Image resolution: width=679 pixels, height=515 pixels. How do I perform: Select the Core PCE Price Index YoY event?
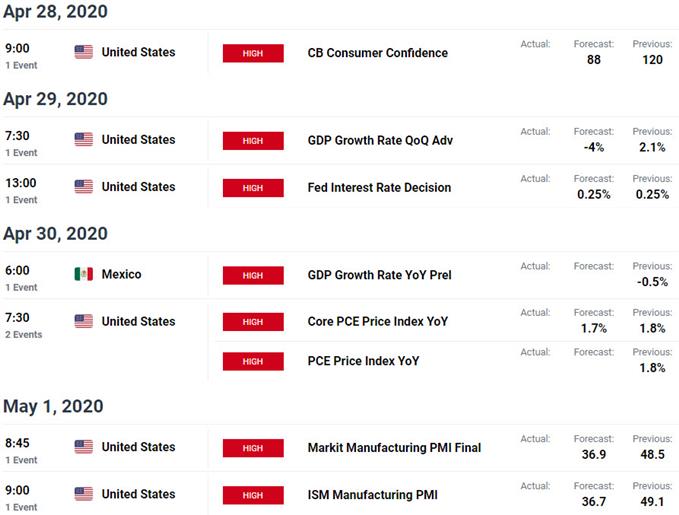pyautogui.click(x=378, y=321)
